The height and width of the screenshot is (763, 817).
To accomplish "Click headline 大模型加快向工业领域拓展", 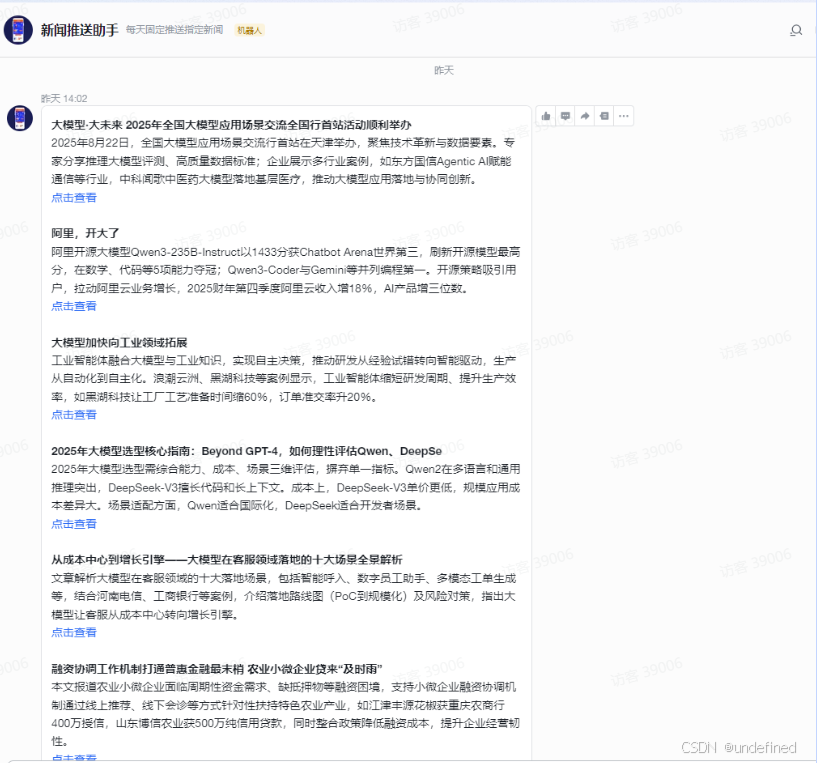I will click(119, 342).
